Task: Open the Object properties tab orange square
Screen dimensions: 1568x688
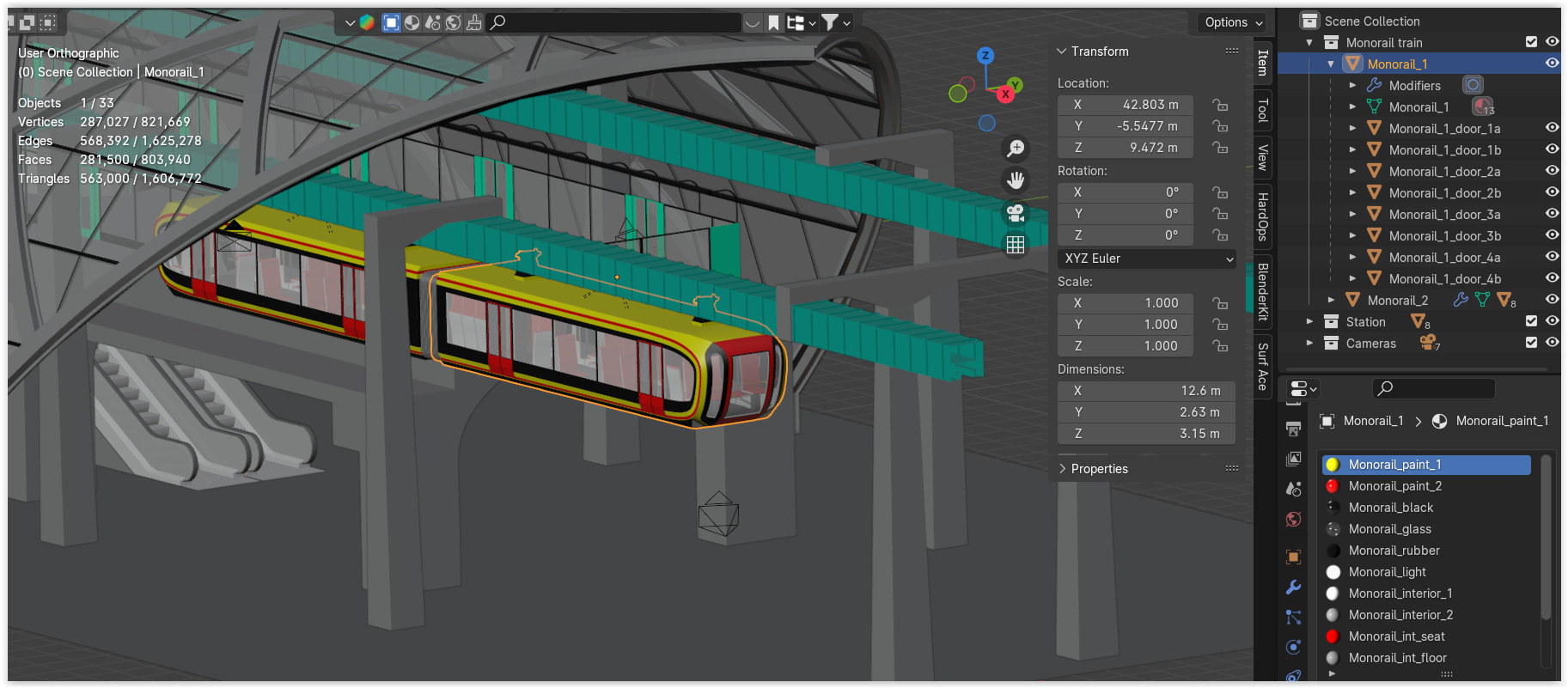Action: tap(1293, 557)
